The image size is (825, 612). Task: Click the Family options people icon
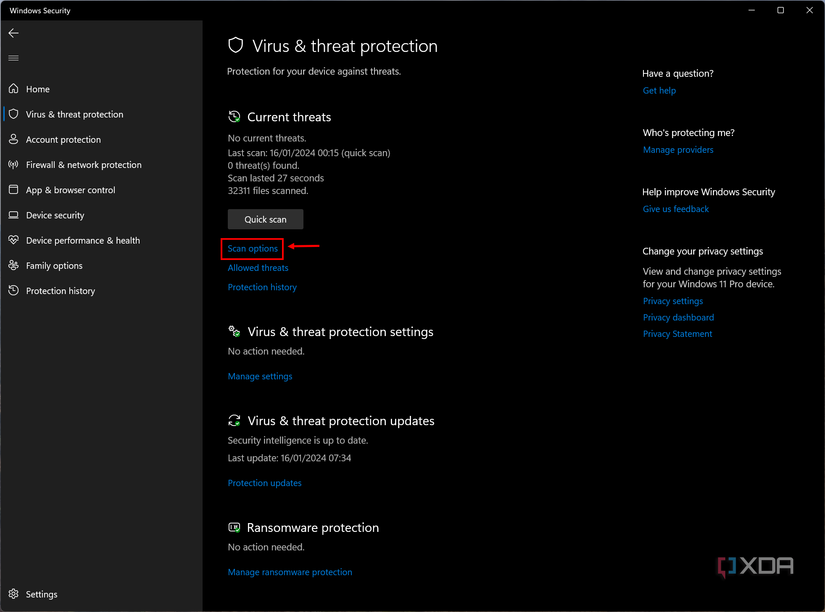pyautogui.click(x=14, y=266)
